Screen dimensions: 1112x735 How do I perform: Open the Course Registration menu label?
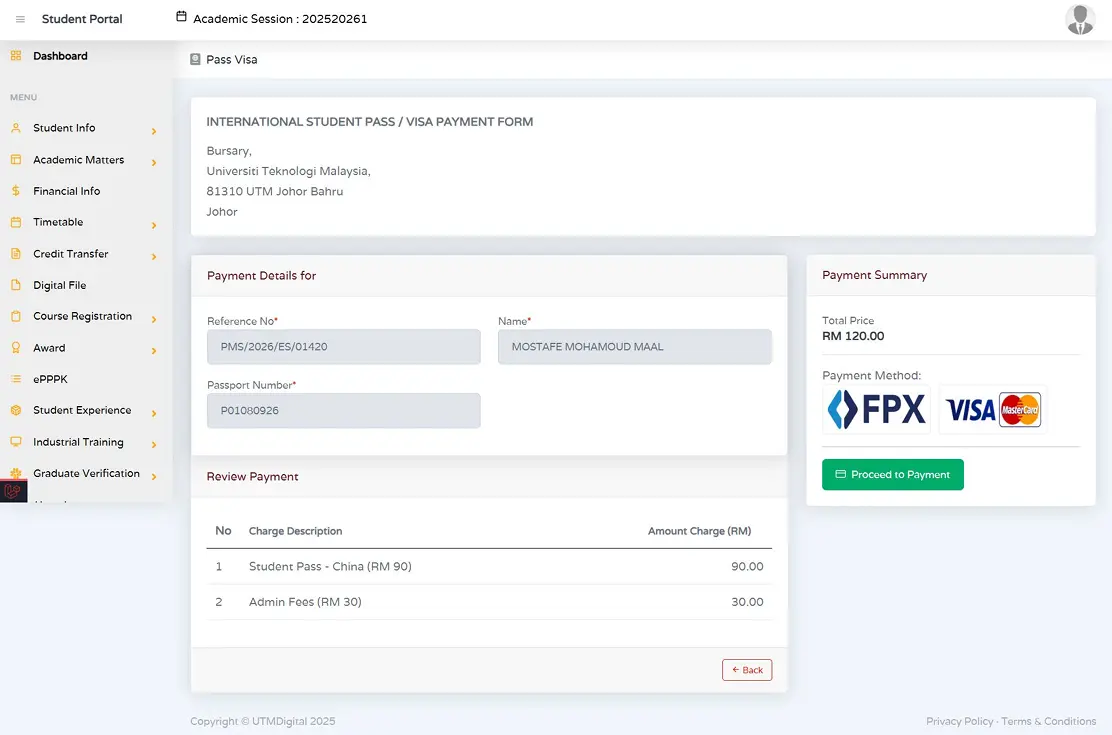(82, 316)
